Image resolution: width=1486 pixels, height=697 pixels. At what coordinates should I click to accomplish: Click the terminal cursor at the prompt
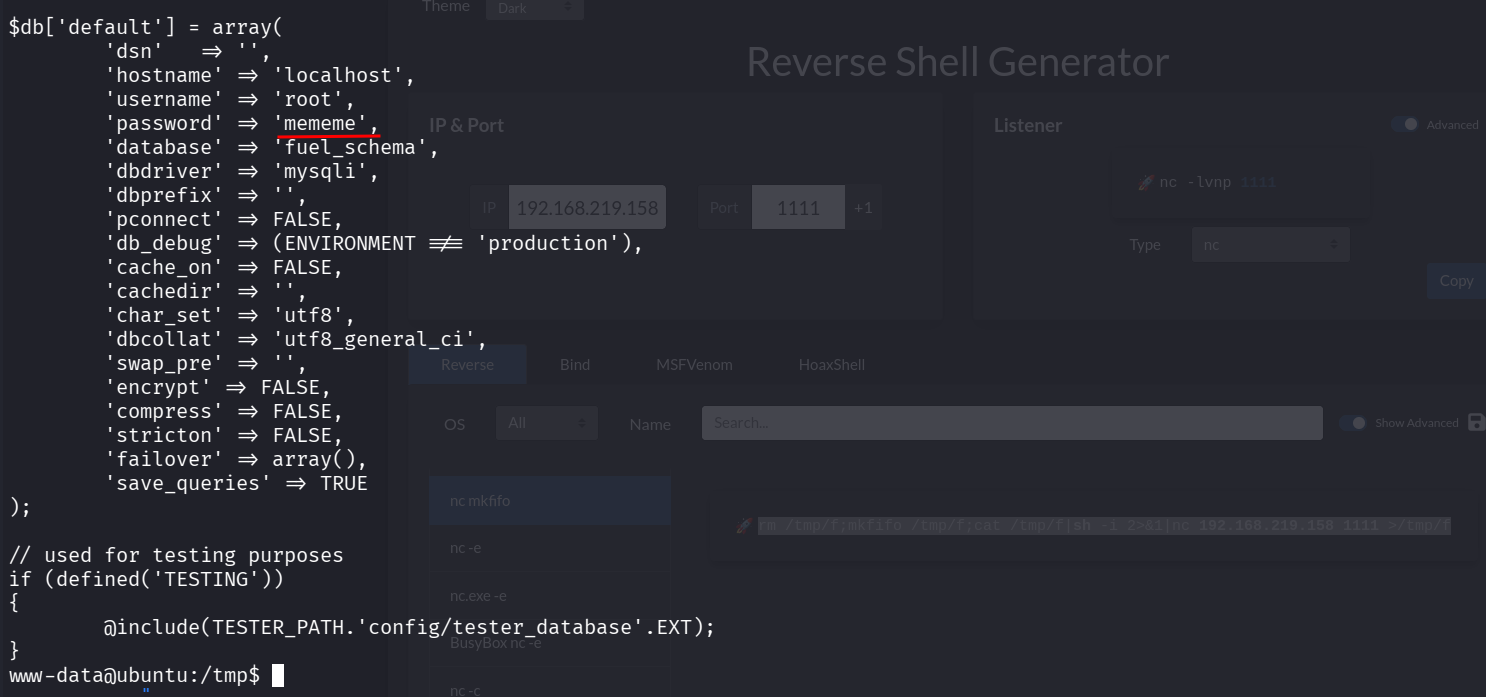278,676
